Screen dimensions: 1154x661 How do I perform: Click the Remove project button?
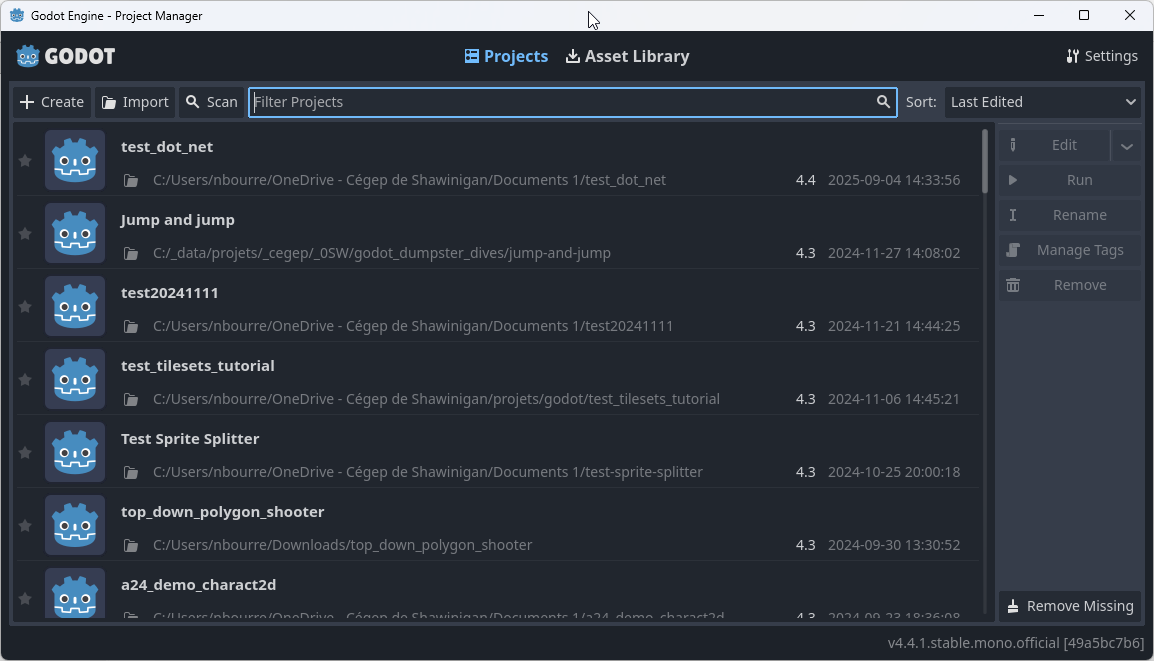point(1069,285)
